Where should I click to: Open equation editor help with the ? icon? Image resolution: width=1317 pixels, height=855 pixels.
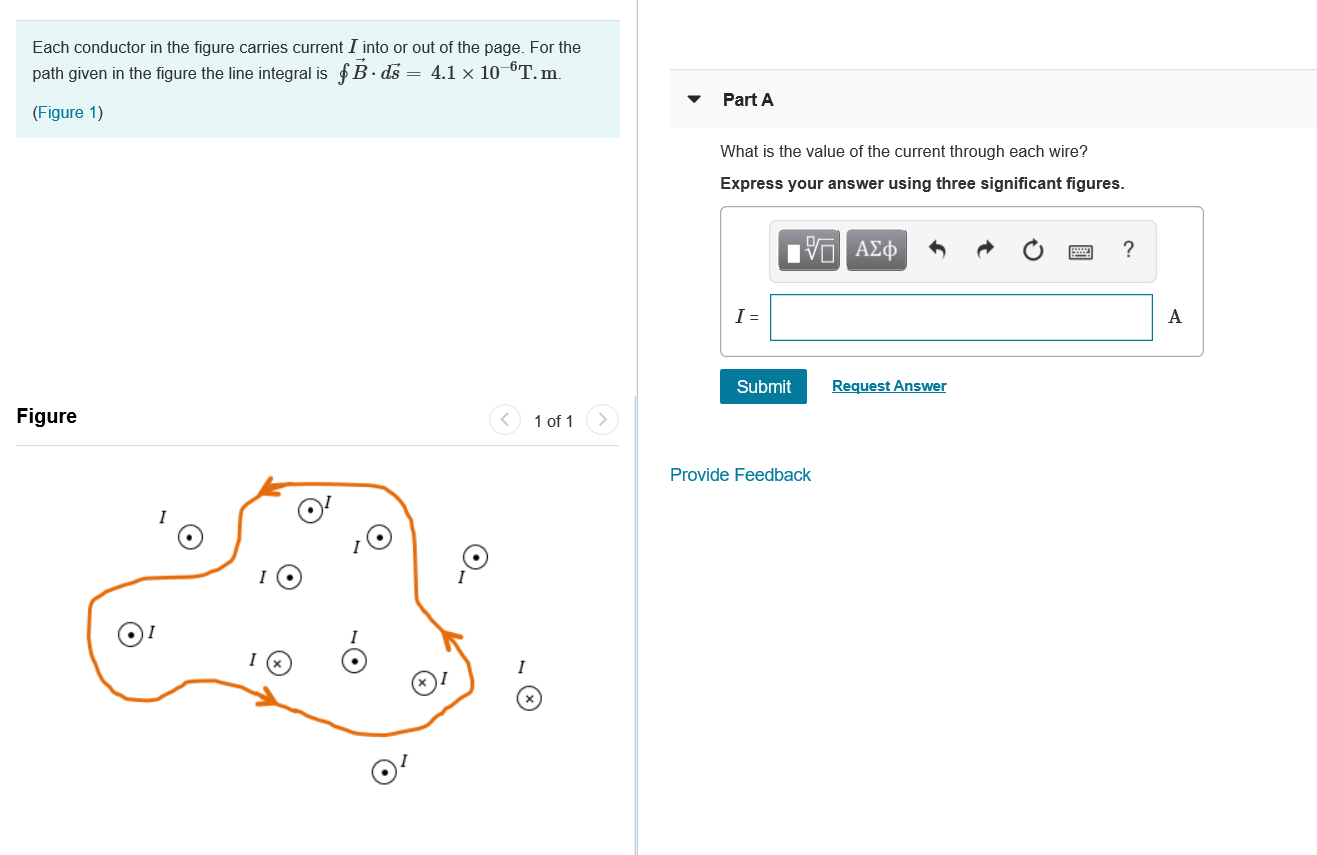click(1128, 250)
